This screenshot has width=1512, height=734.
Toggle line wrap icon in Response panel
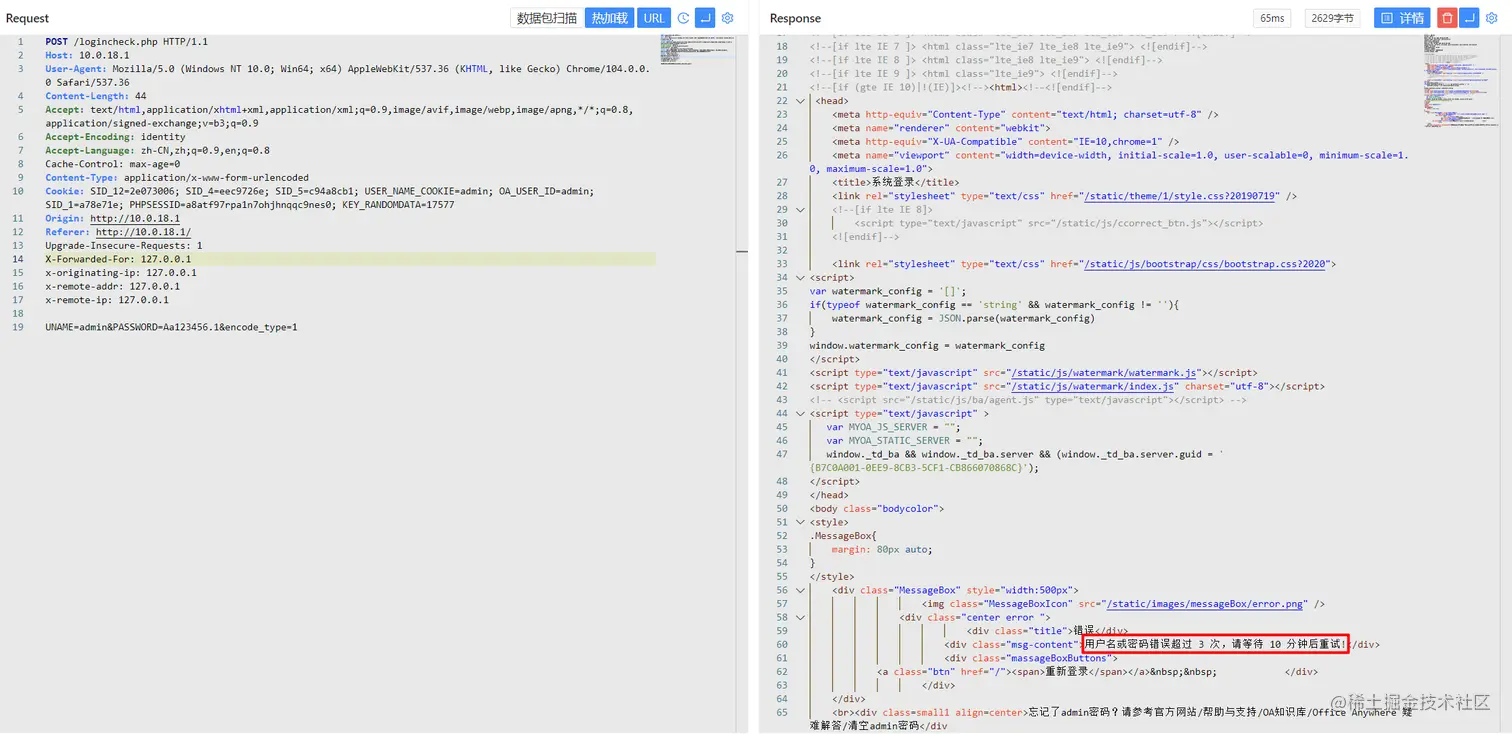(x=1469, y=18)
